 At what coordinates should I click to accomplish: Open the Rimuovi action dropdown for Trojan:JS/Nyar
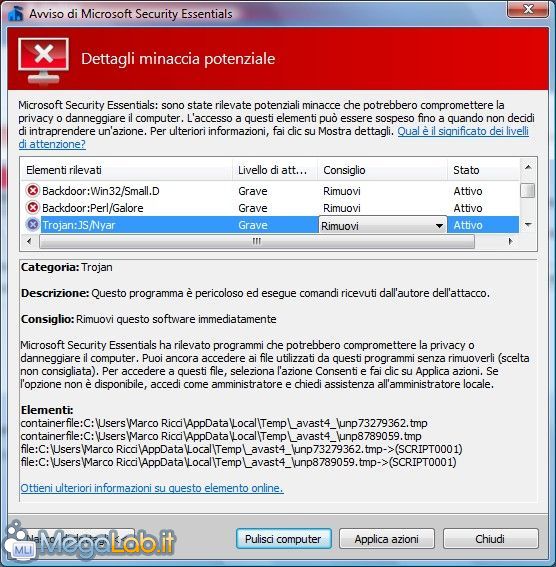[382, 226]
